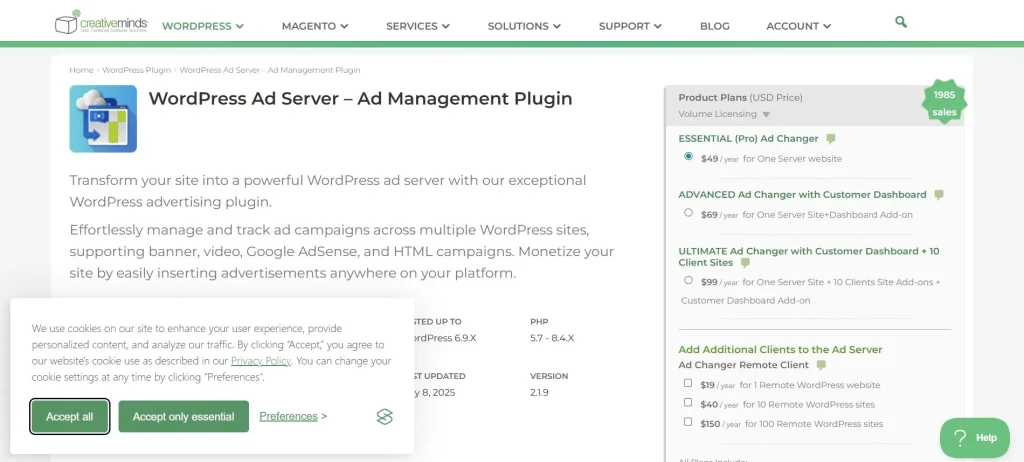
Task: Click the ADVANCED Ad Changer with Customer Dashboard title
Action: click(x=803, y=195)
